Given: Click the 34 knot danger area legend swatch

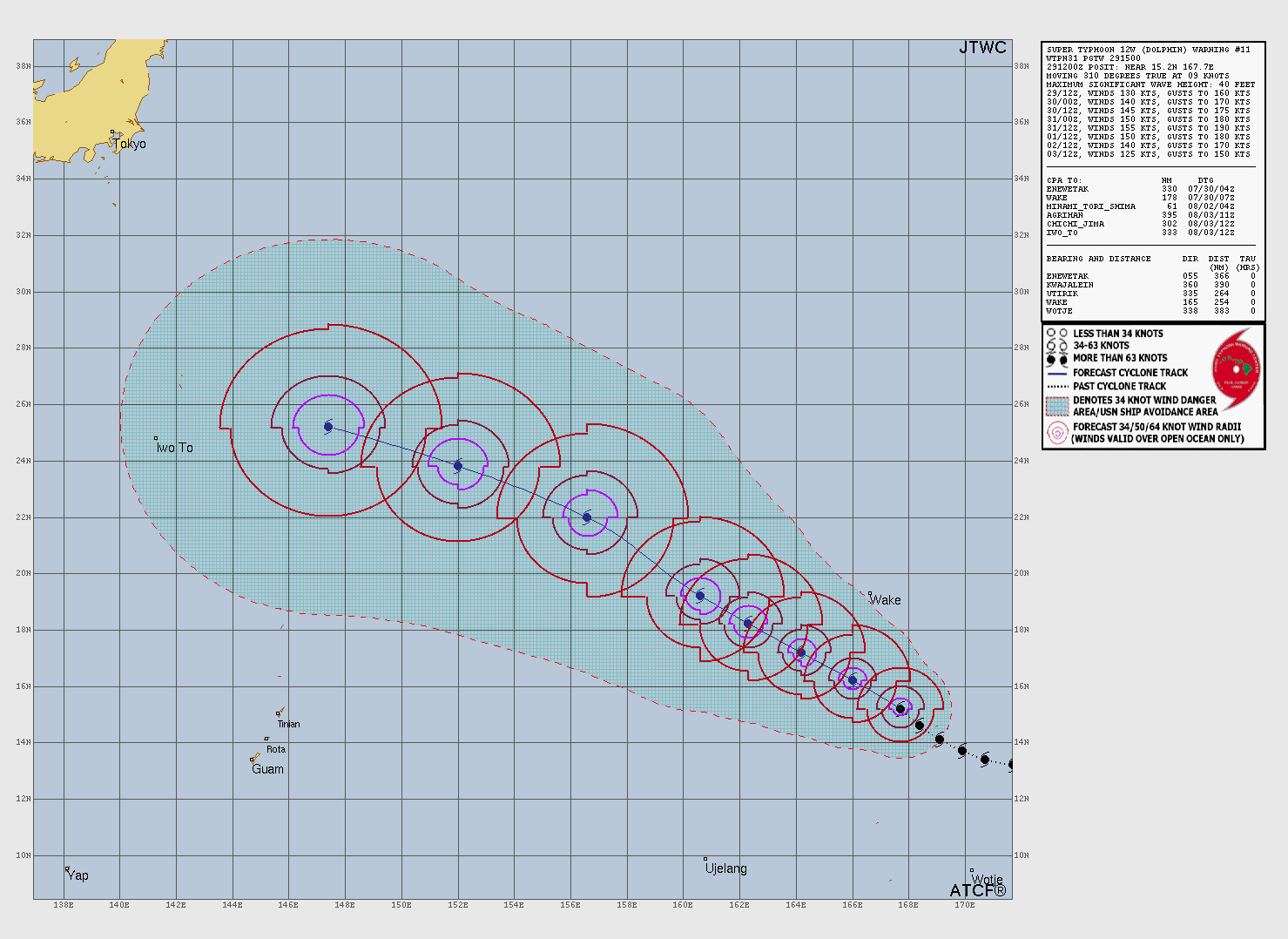Looking at the screenshot, I should click(1057, 406).
